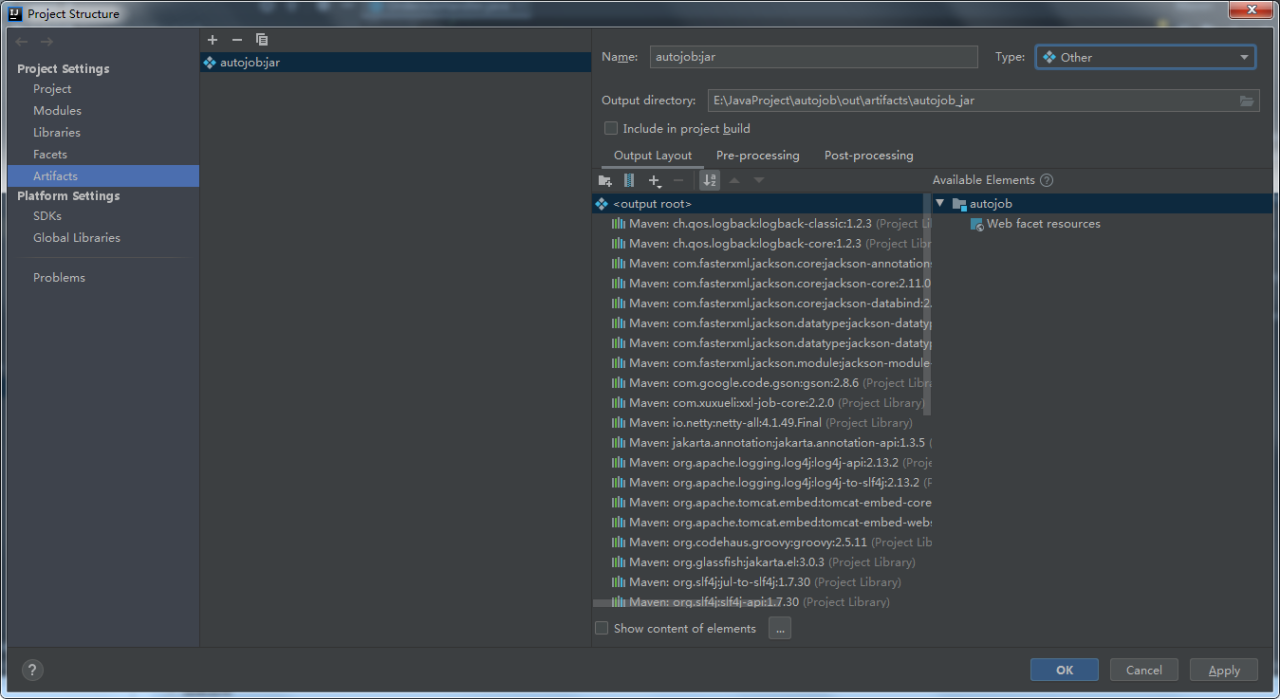
Task: Close the Project Structure dialog
Action: click(x=1250, y=11)
